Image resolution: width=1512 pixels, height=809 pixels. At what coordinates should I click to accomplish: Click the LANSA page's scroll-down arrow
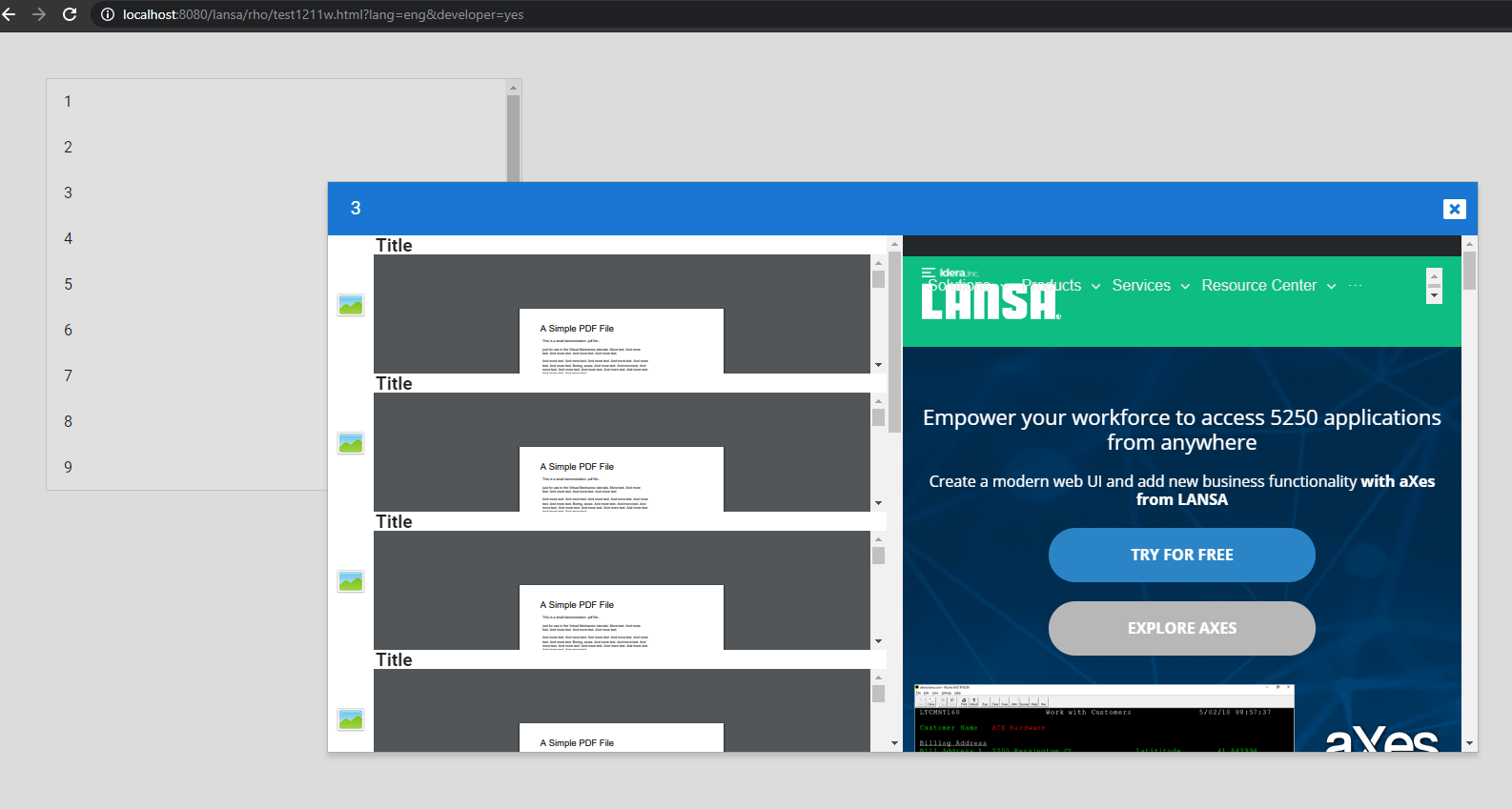coord(1469,743)
